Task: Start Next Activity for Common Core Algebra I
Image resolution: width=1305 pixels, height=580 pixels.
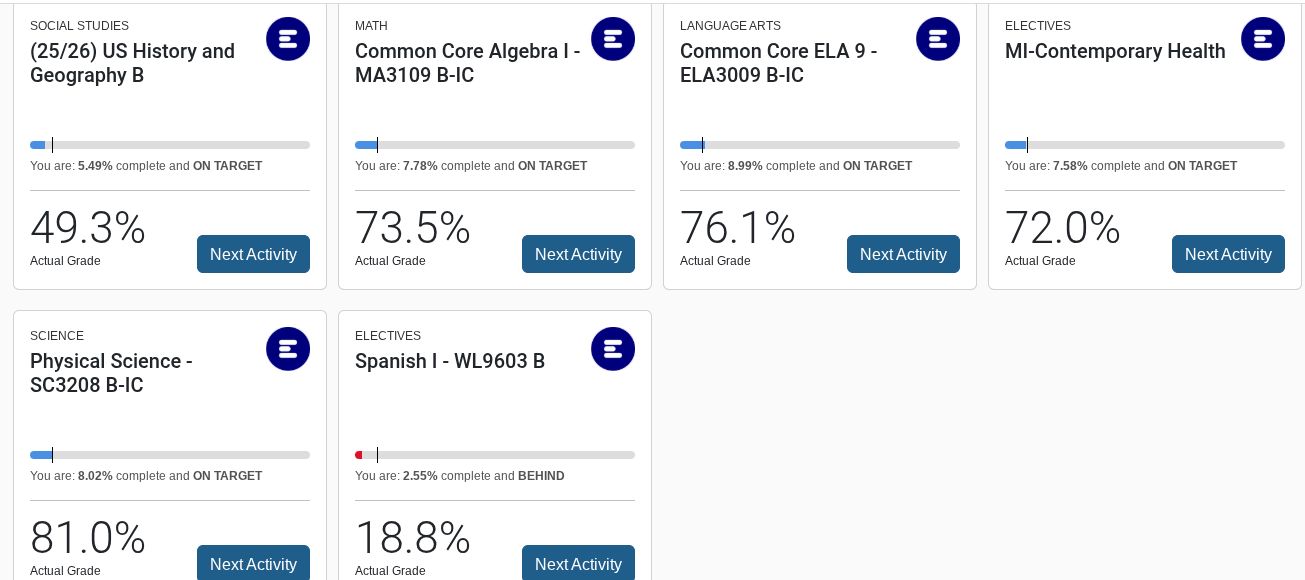Action: coord(578,254)
